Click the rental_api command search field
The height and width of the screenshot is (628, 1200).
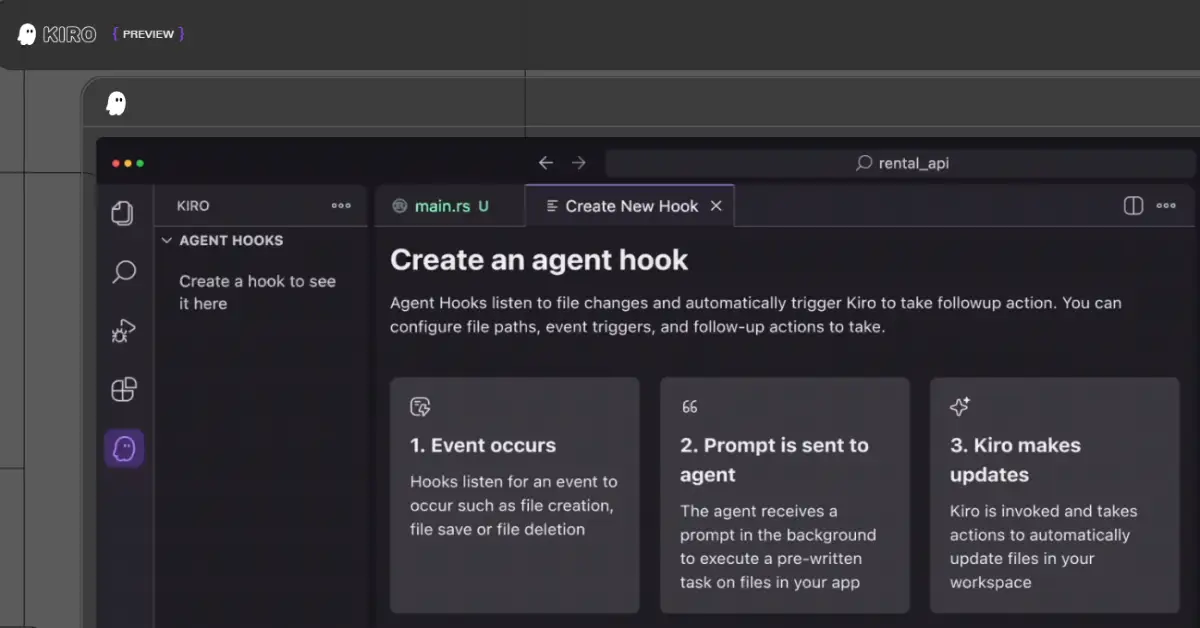900,163
